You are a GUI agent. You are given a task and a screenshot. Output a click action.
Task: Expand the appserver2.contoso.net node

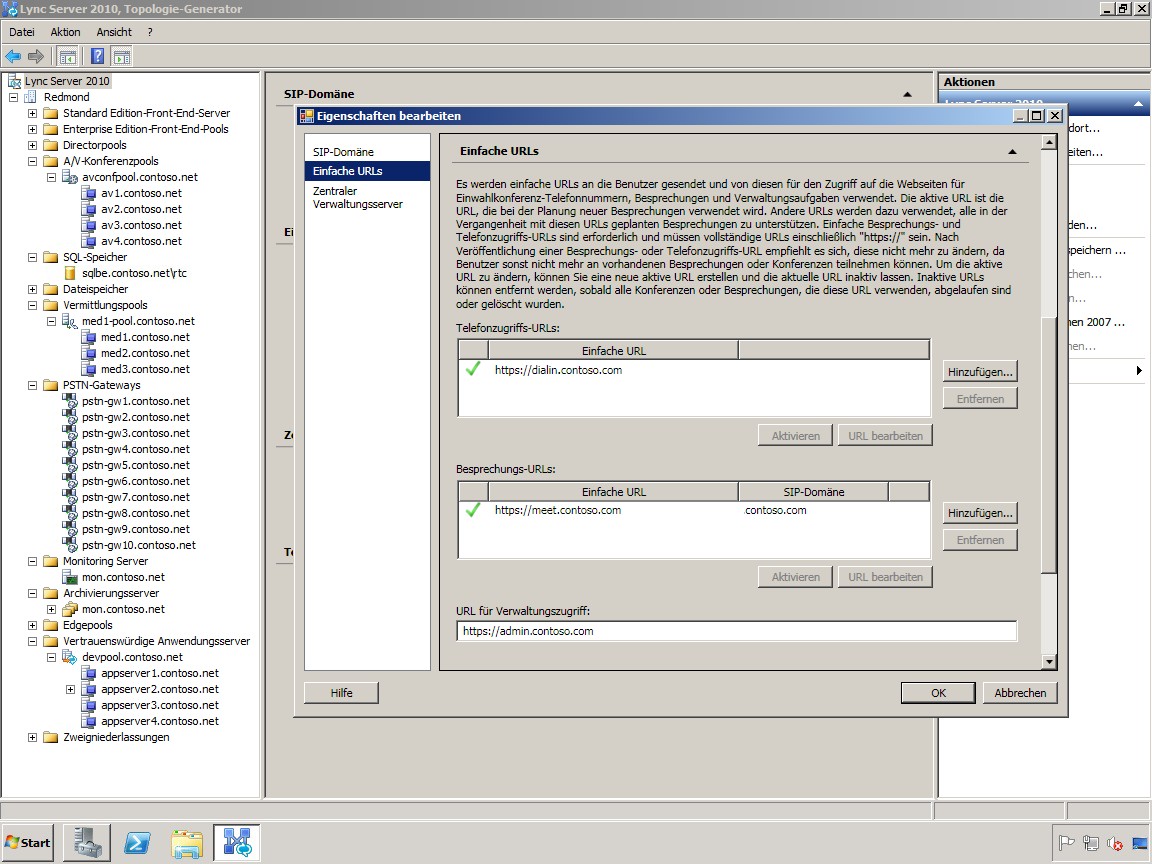[x=71, y=689]
